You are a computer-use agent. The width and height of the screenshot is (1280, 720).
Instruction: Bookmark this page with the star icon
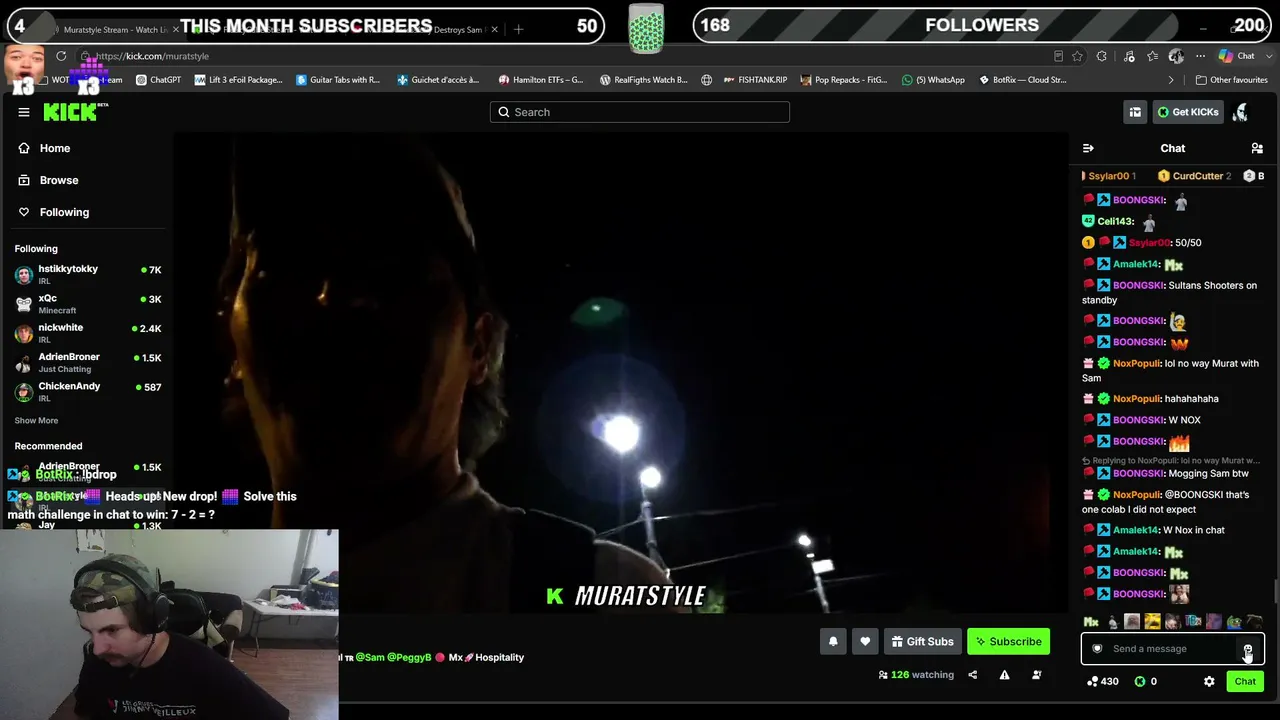(1077, 56)
